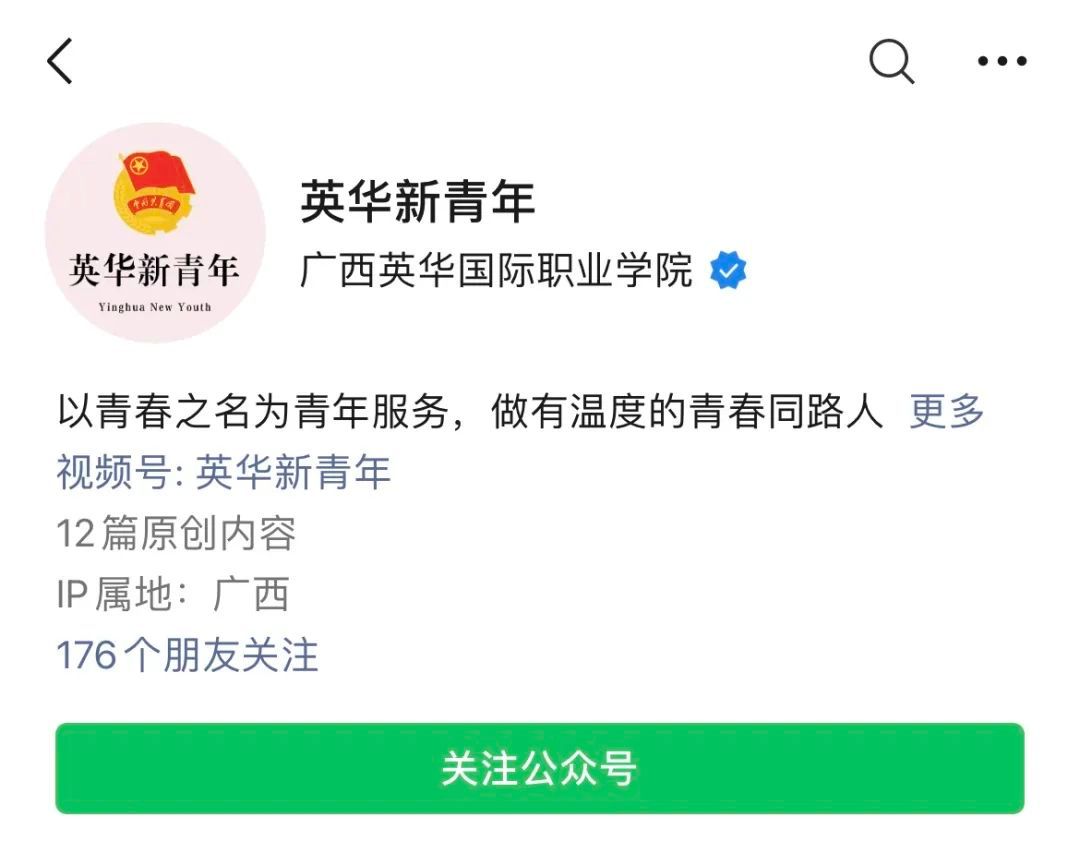Image resolution: width=1080 pixels, height=865 pixels.
Task: Click the number 176 in friends line
Action: [x=86, y=655]
